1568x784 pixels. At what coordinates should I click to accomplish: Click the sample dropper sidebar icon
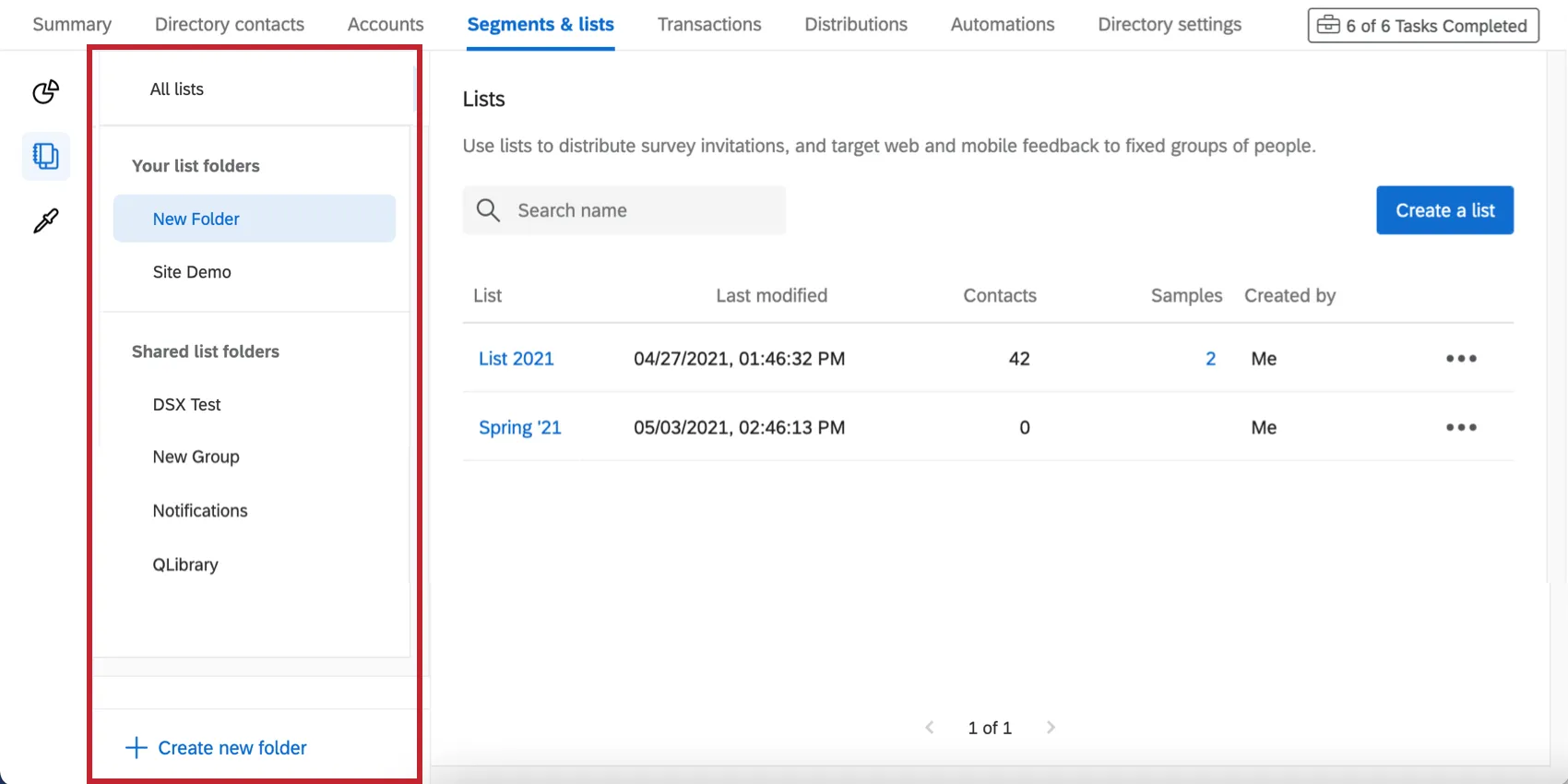tap(46, 220)
